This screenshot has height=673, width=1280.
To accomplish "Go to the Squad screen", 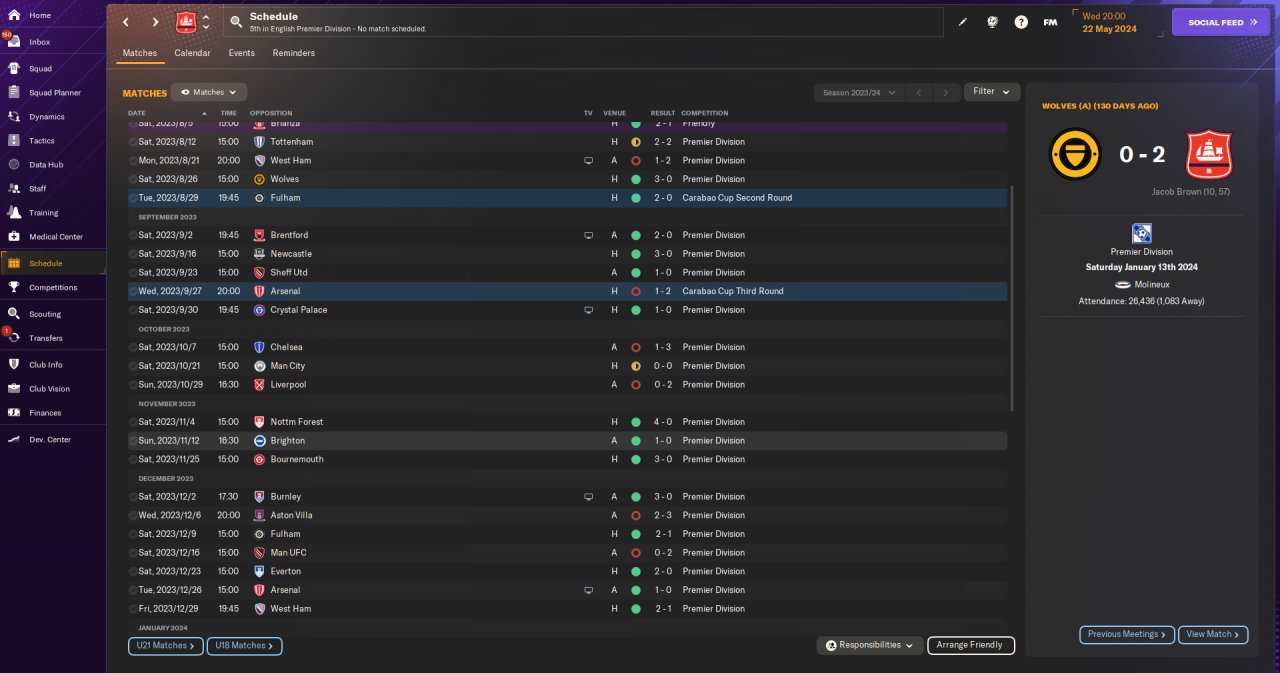I will (x=40, y=69).
